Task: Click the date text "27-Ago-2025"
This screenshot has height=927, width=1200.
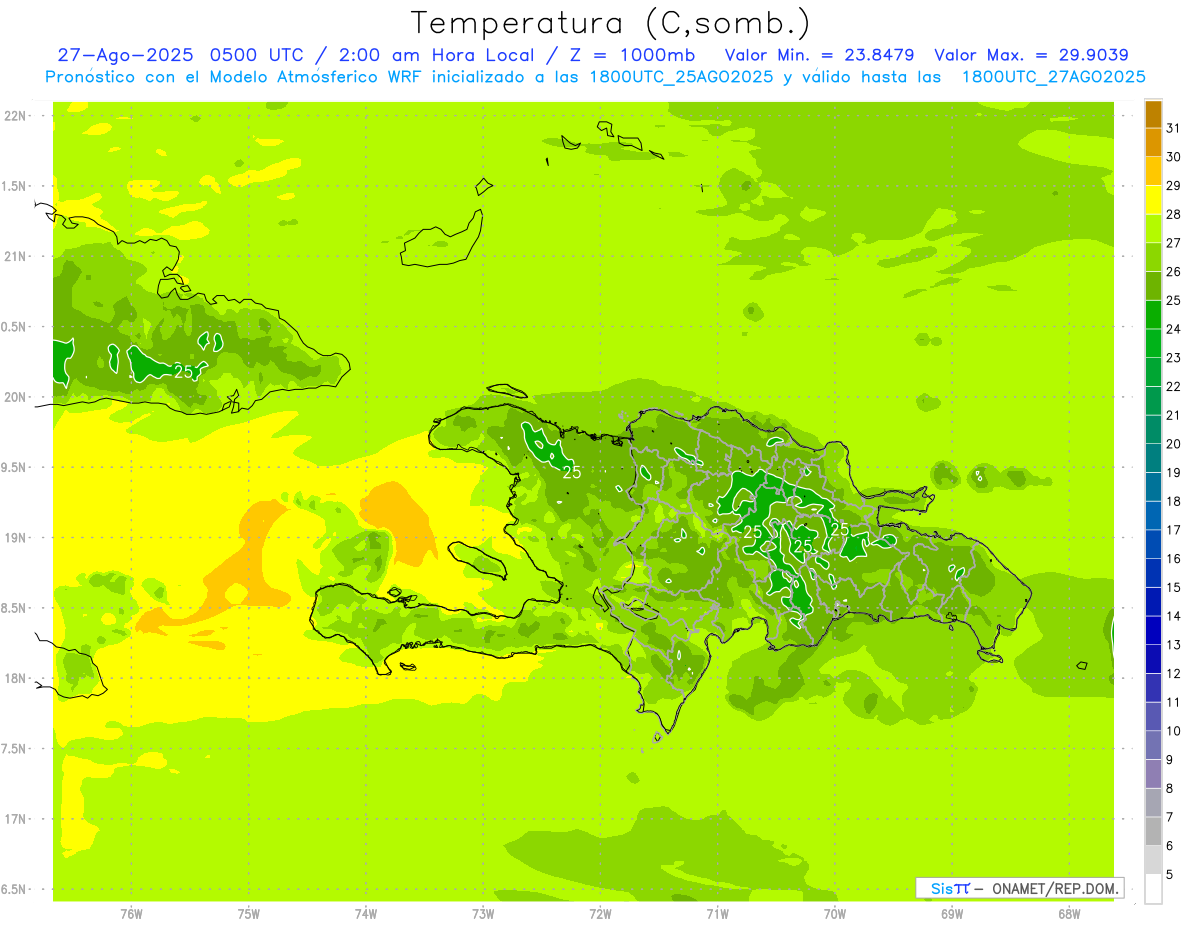Action: [127, 56]
